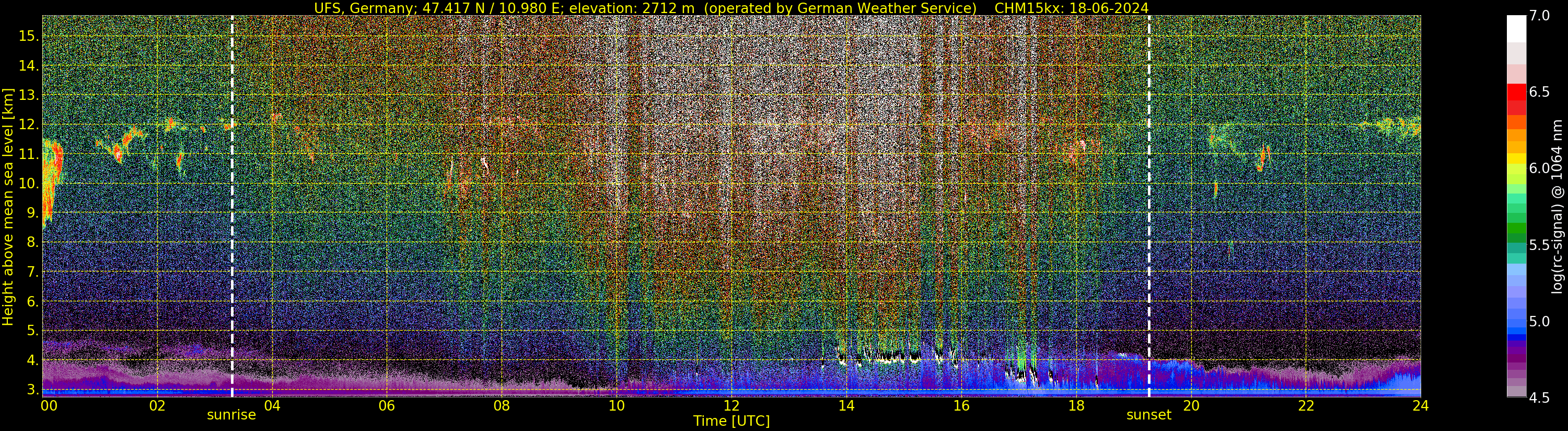The image size is (1568, 431).
Task: Click the white dashed sunrise marker line
Action: (232, 206)
